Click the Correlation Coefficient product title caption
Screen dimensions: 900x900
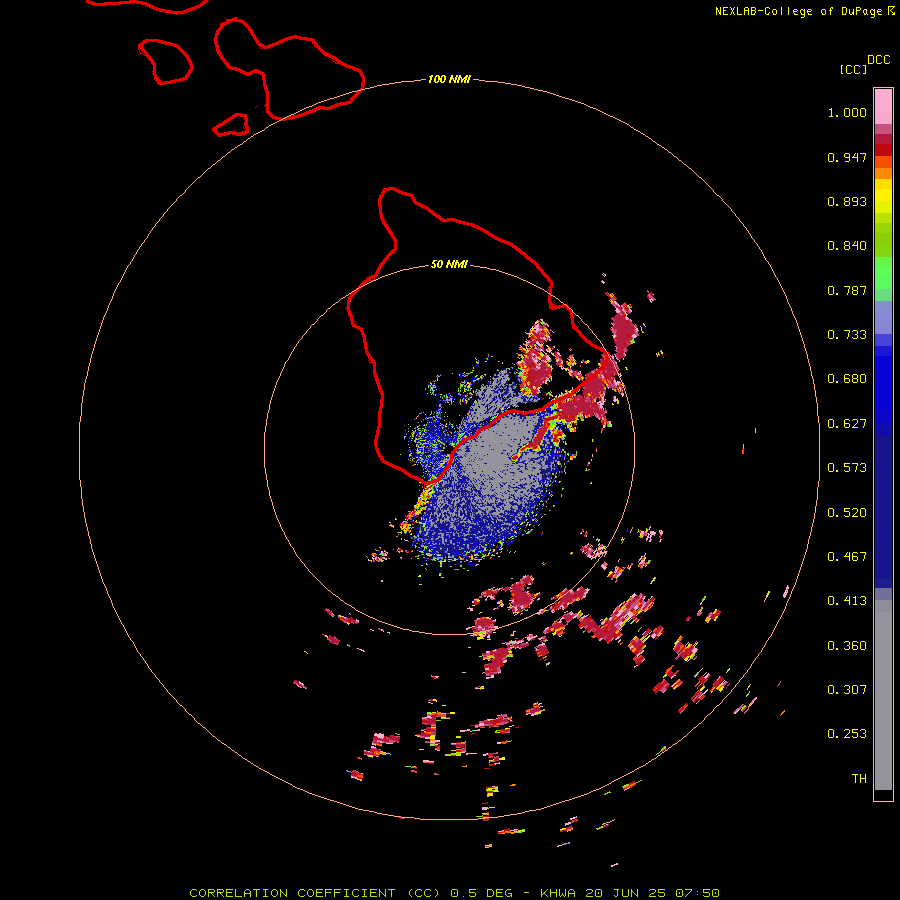tap(454, 893)
